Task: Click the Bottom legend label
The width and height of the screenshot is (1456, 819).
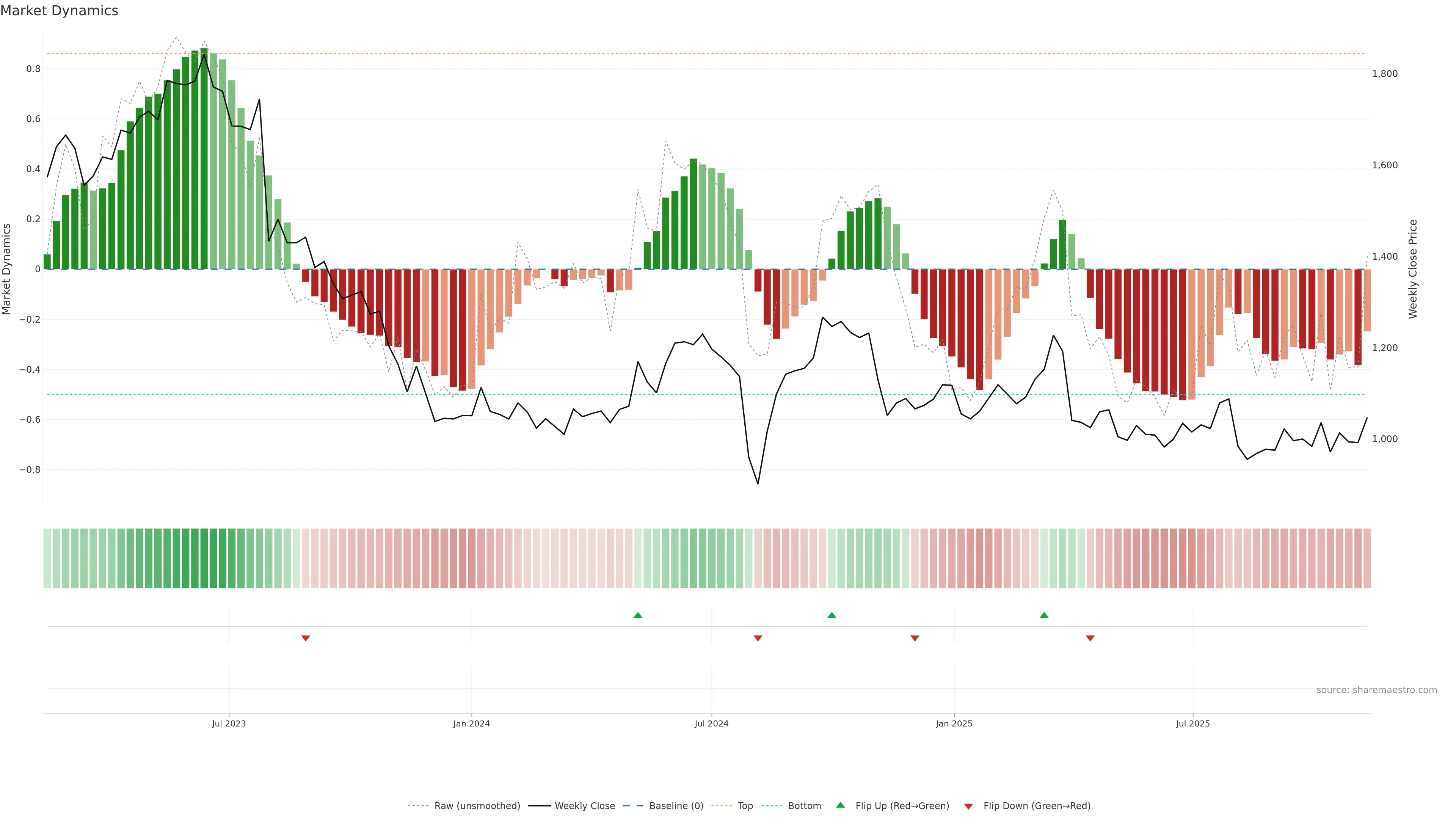Action: click(x=804, y=806)
